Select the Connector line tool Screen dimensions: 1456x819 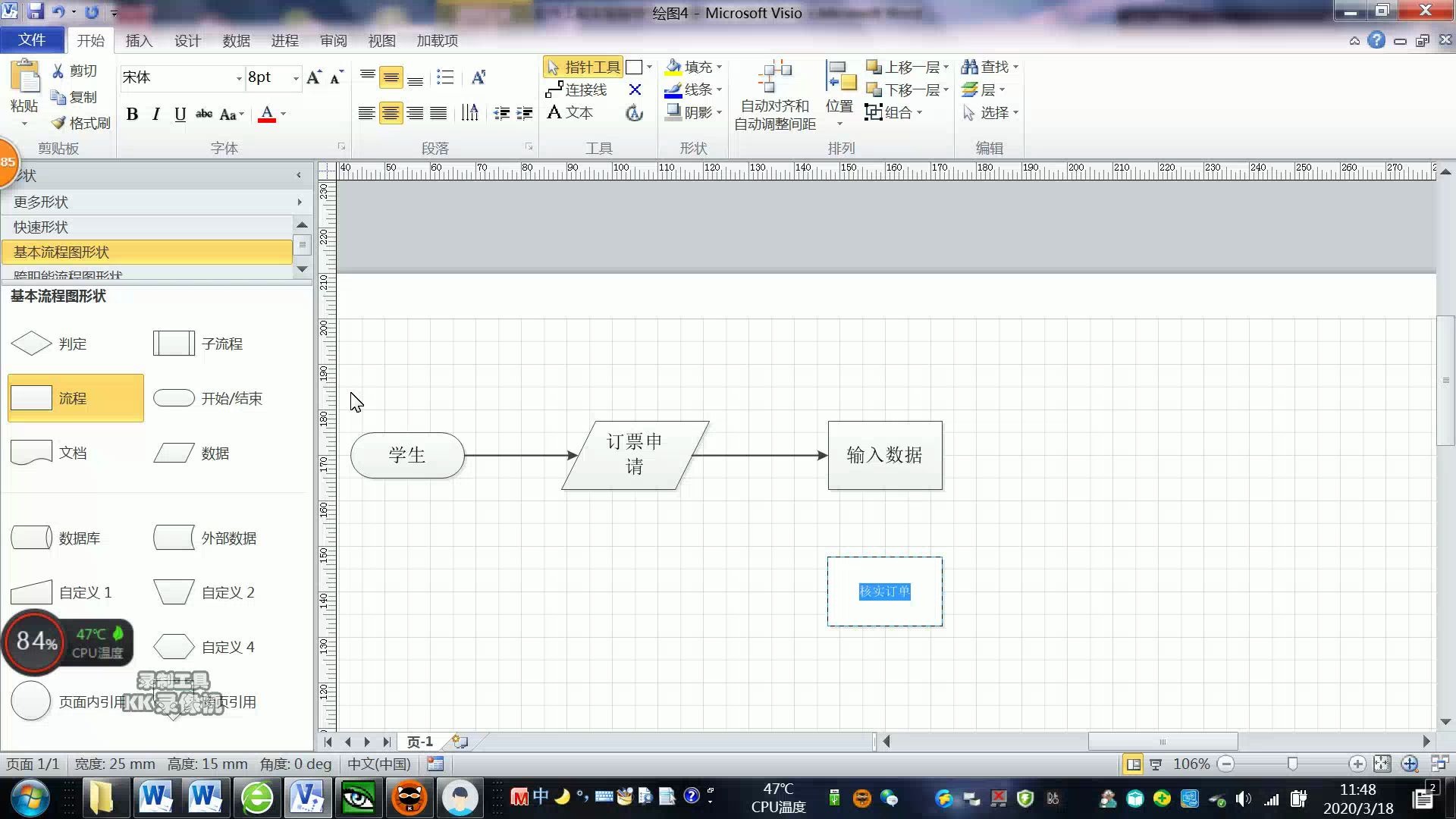point(576,89)
